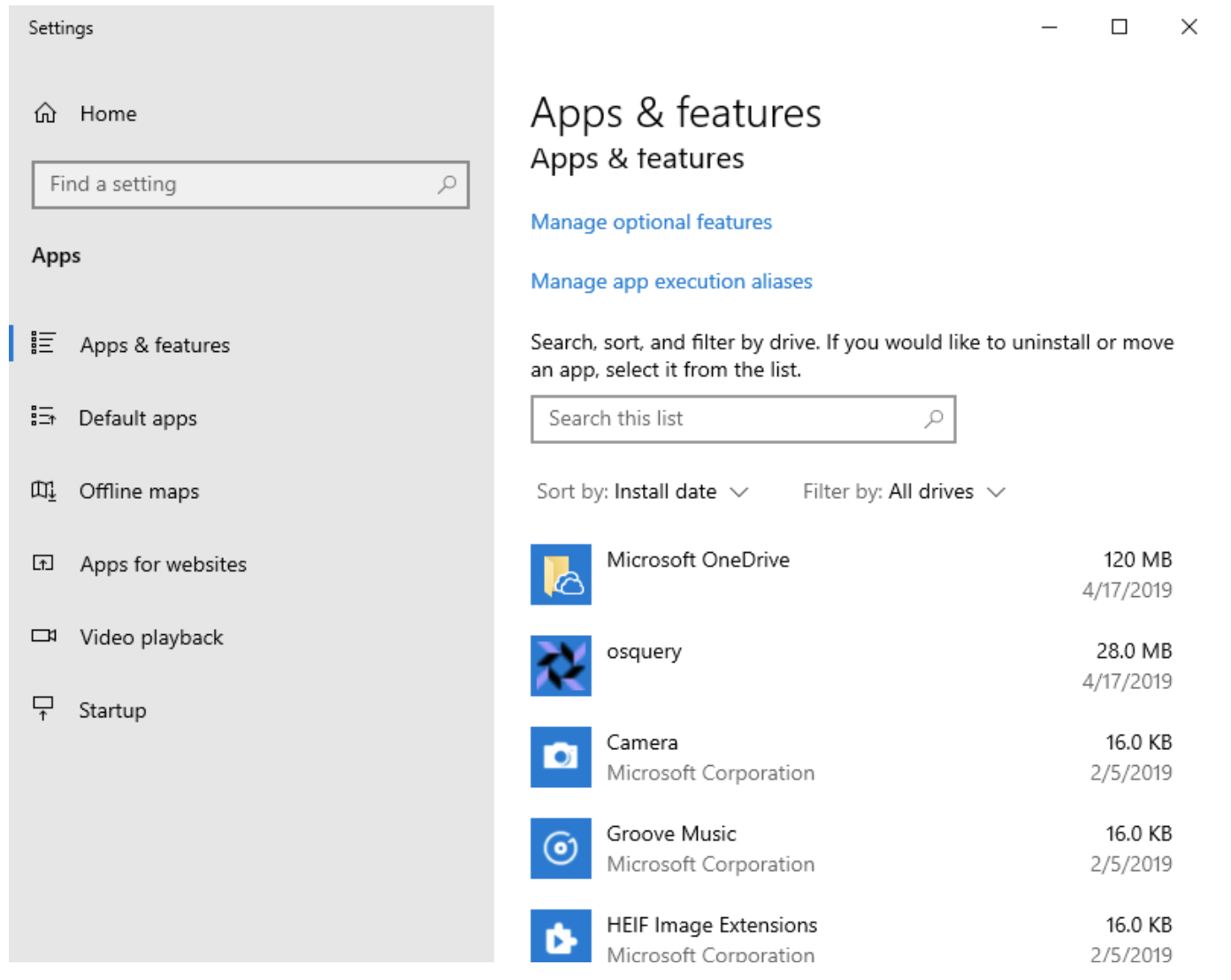Viewport: 1231px width, 980px height.
Task: Go to Default apps section
Action: (138, 418)
